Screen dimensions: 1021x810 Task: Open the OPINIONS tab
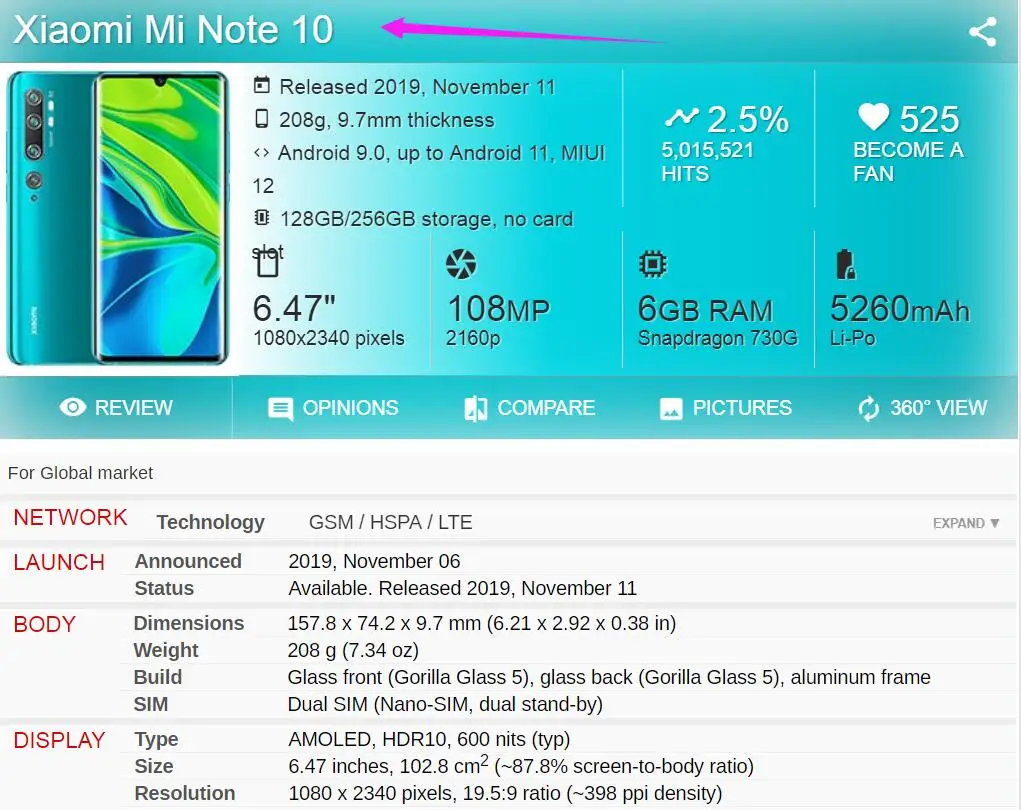333,408
